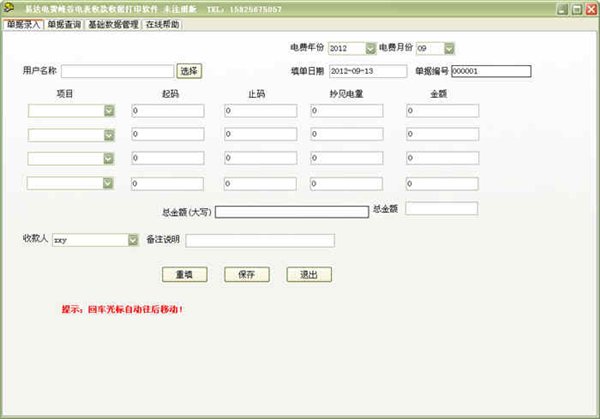600x419 pixels.
Task: Click the 保存 button
Action: (x=247, y=275)
